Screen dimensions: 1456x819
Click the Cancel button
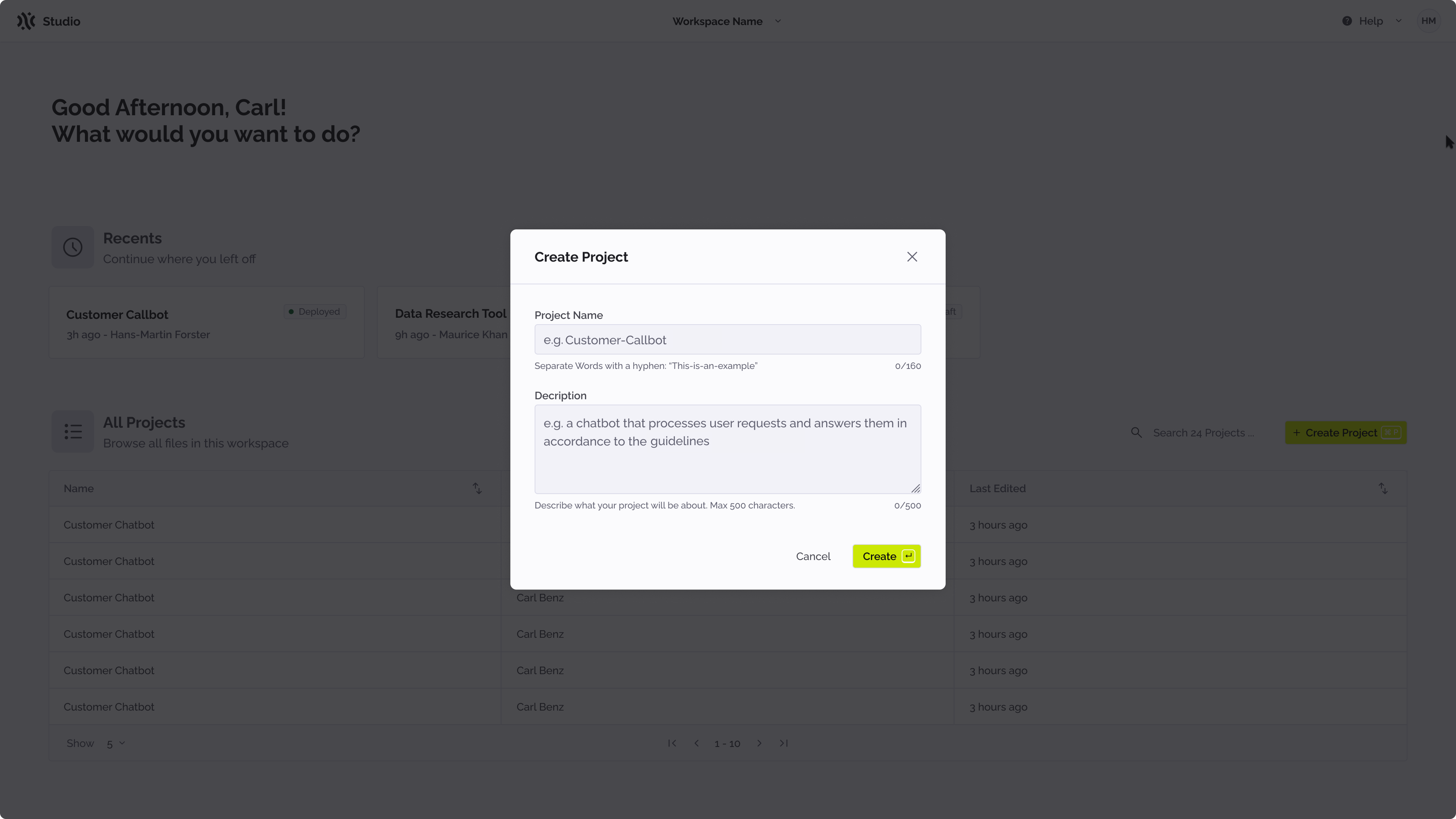tap(813, 556)
